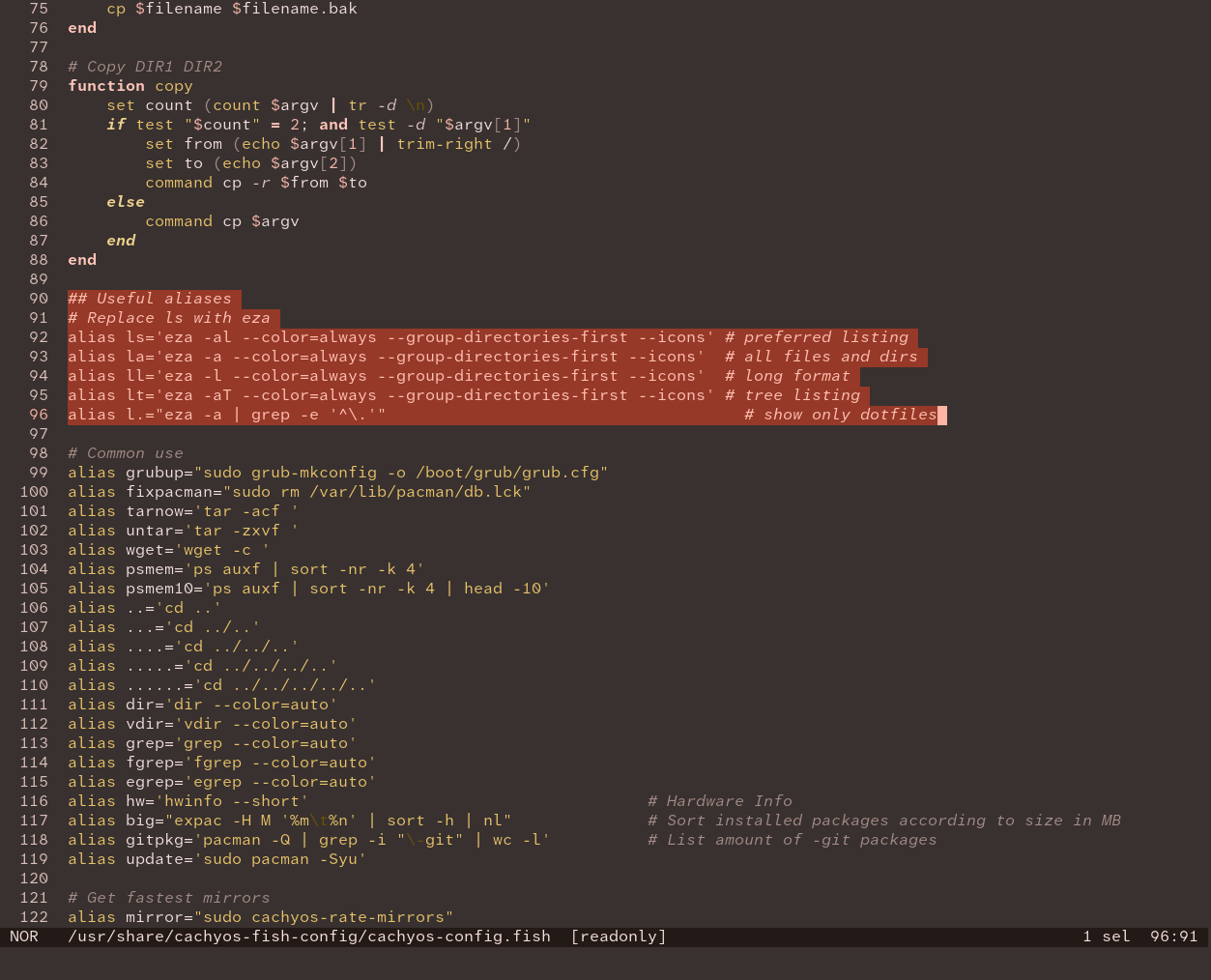1211x980 pixels.
Task: Click the 'alias grubup' line text
Action: point(338,473)
